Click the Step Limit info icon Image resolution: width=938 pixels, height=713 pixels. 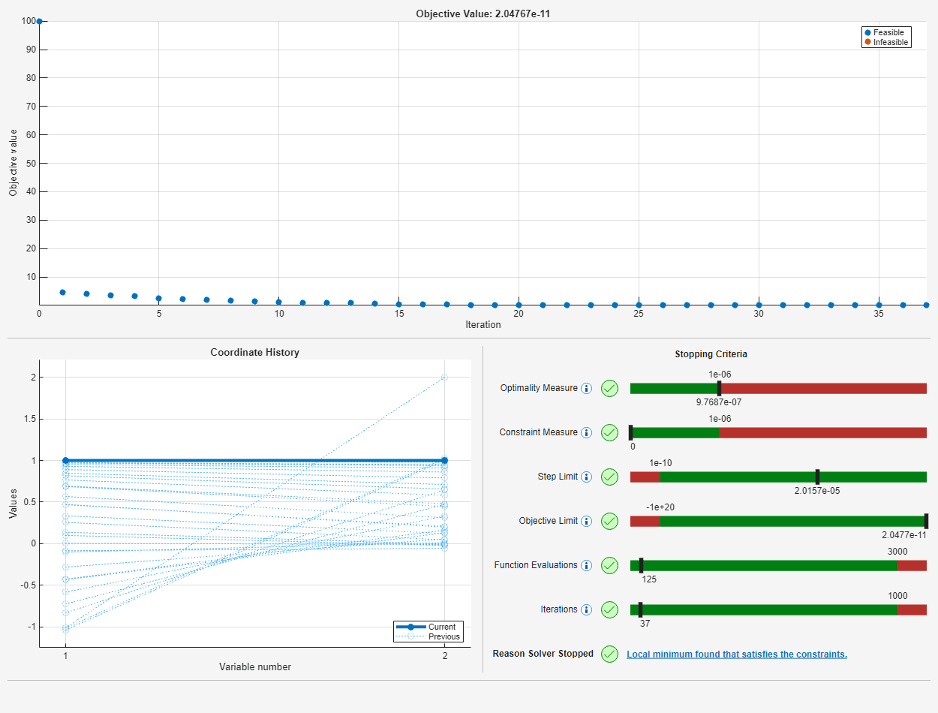click(x=587, y=477)
